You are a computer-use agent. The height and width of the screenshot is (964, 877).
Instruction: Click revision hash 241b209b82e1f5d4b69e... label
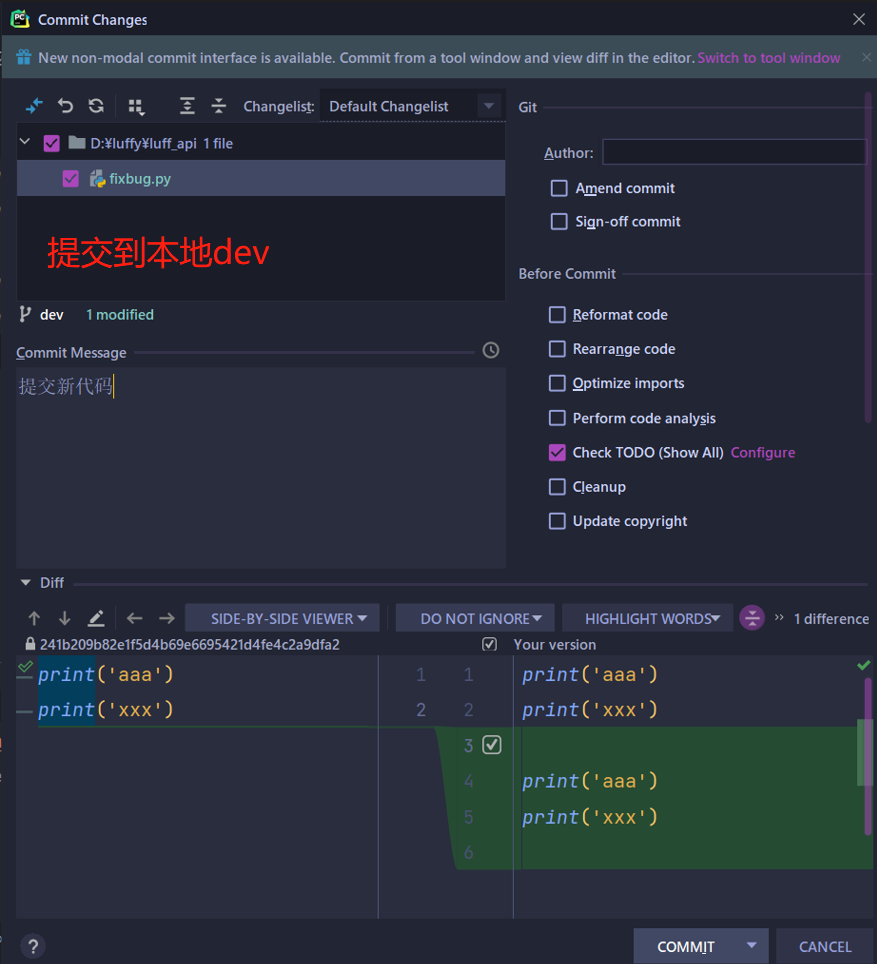point(189,644)
